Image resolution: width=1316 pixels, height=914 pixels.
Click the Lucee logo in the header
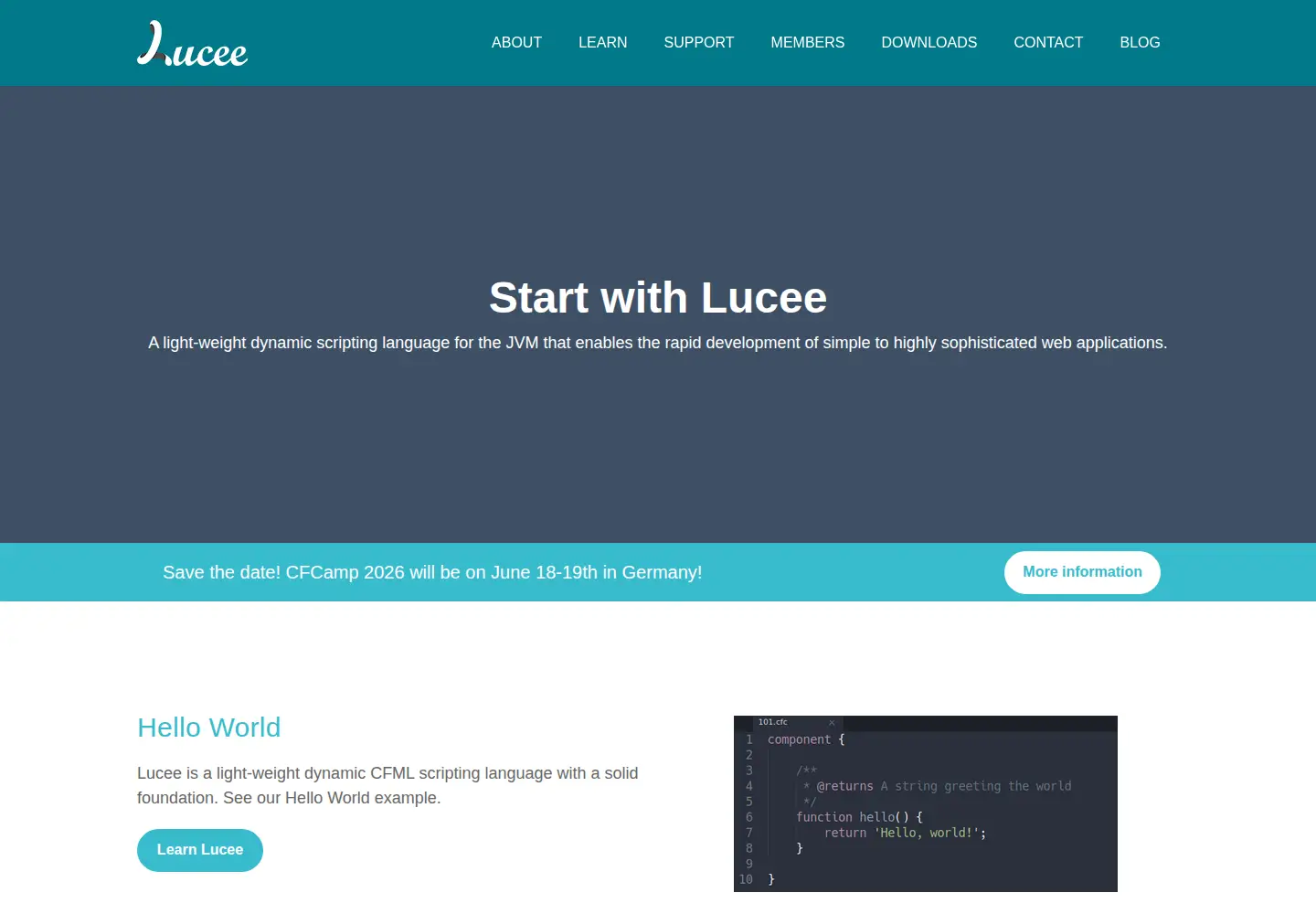(193, 43)
